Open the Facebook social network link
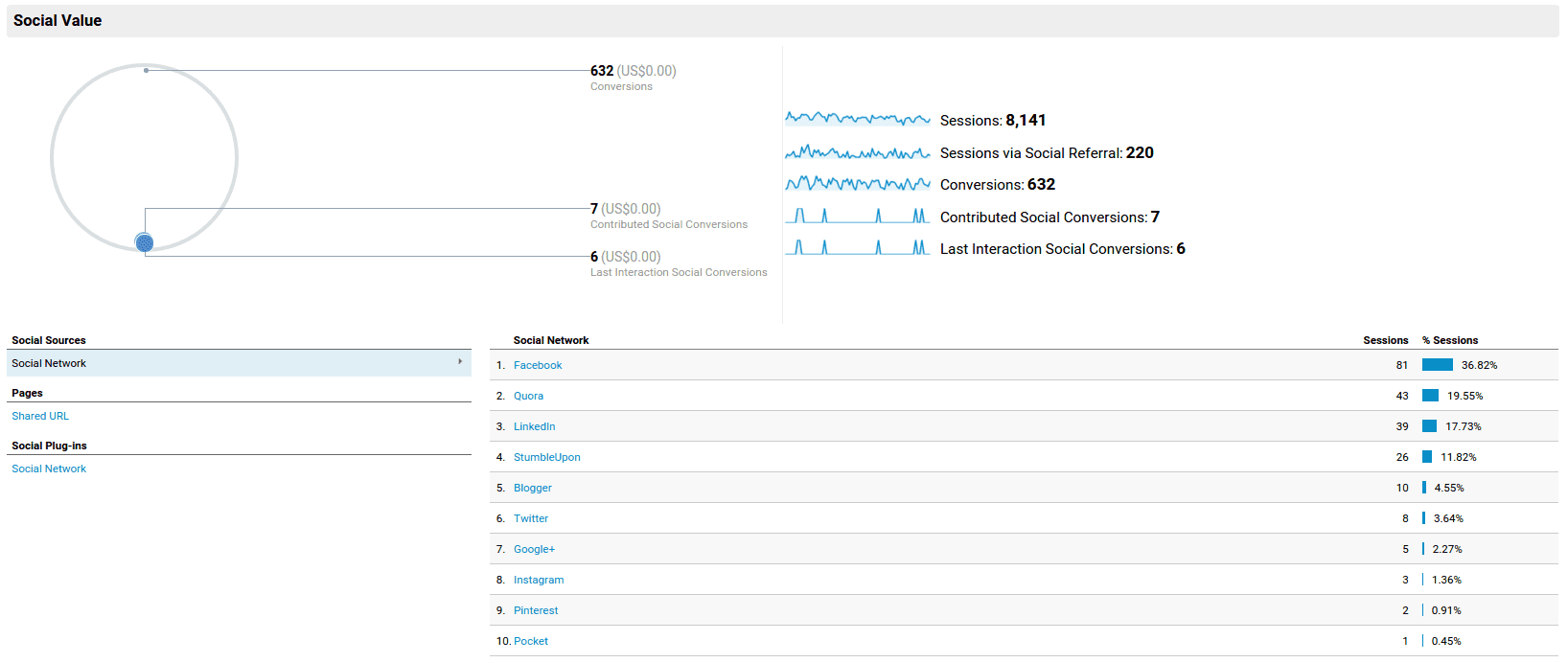 point(538,365)
